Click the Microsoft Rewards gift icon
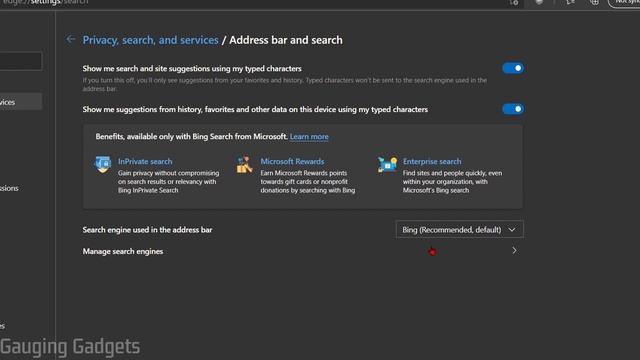The image size is (640, 360). [x=244, y=164]
